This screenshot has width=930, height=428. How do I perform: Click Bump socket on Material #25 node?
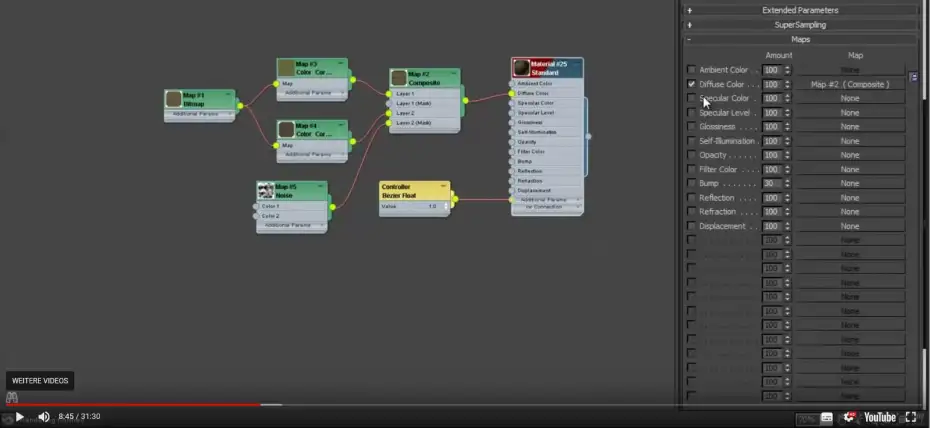(x=511, y=161)
